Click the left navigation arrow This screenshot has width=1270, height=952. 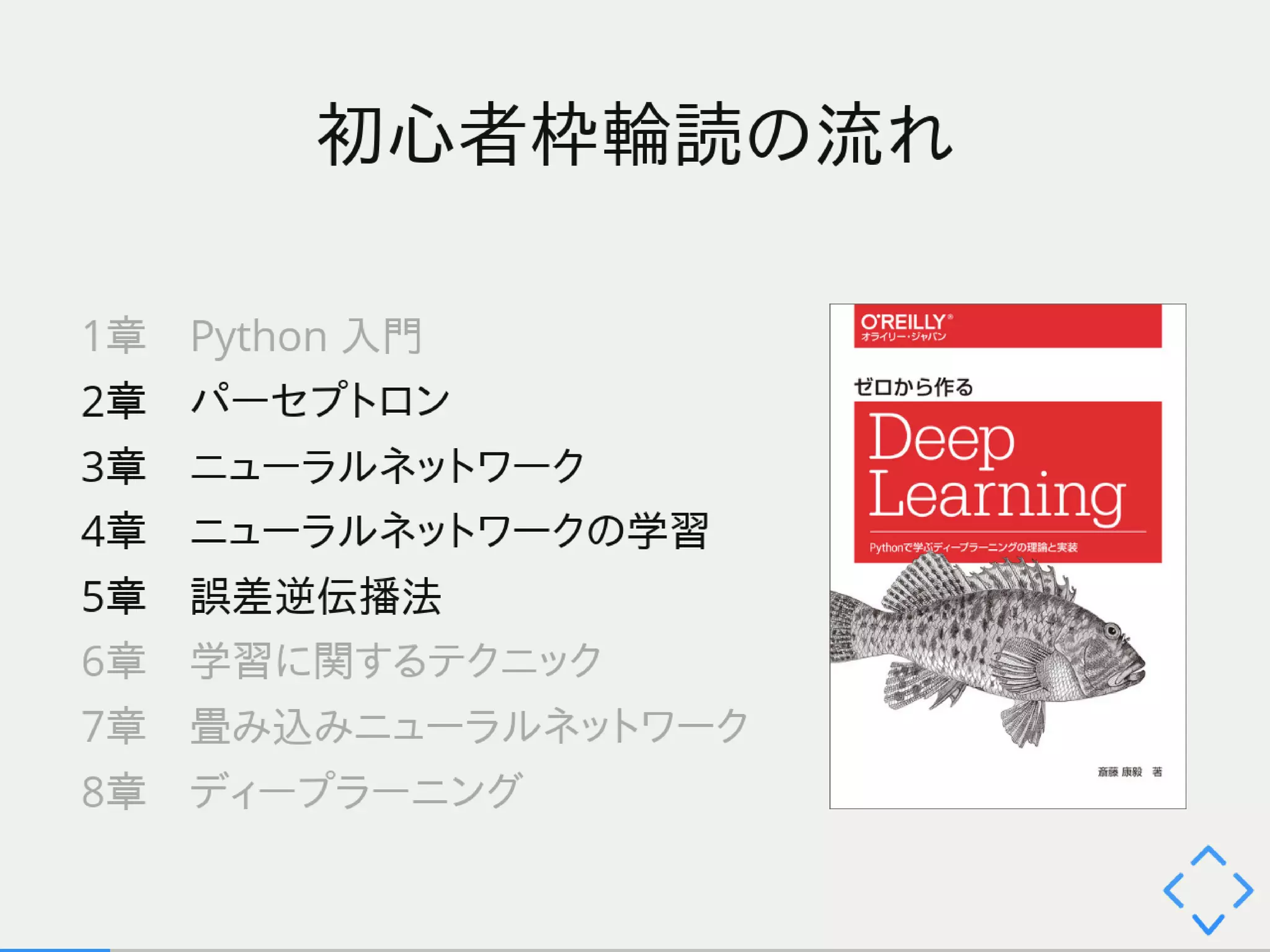(1174, 891)
